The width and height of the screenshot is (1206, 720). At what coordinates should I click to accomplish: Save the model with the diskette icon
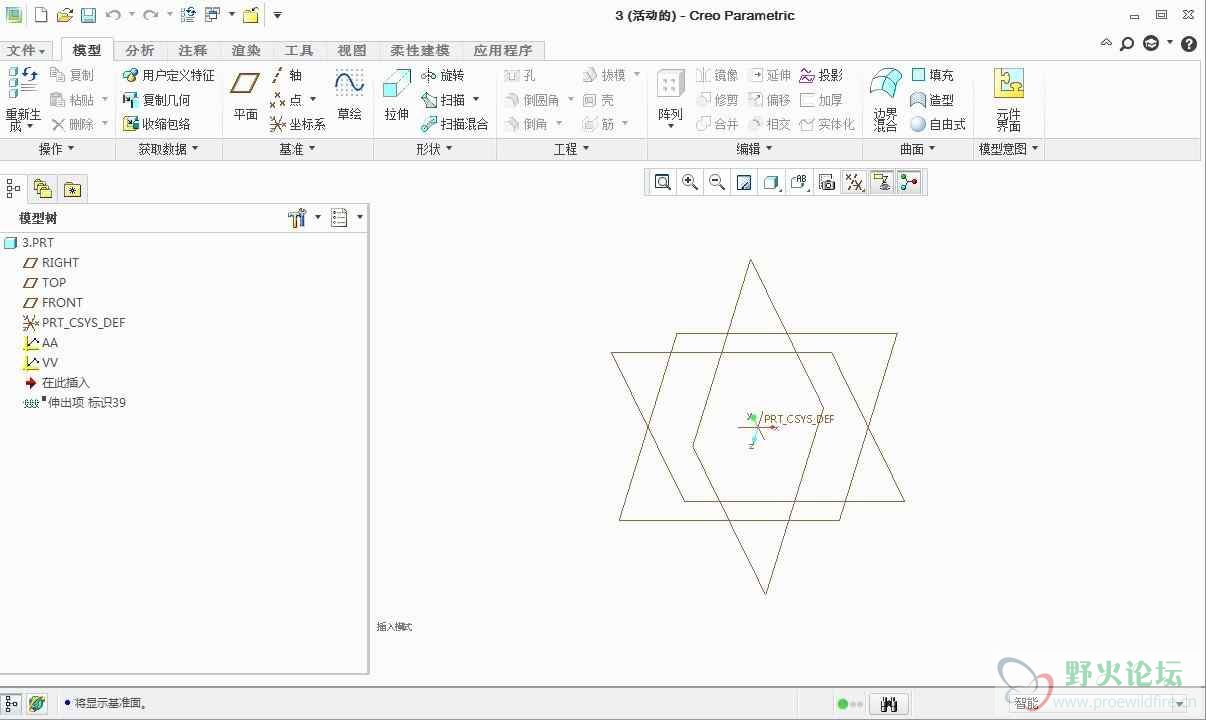[88, 15]
